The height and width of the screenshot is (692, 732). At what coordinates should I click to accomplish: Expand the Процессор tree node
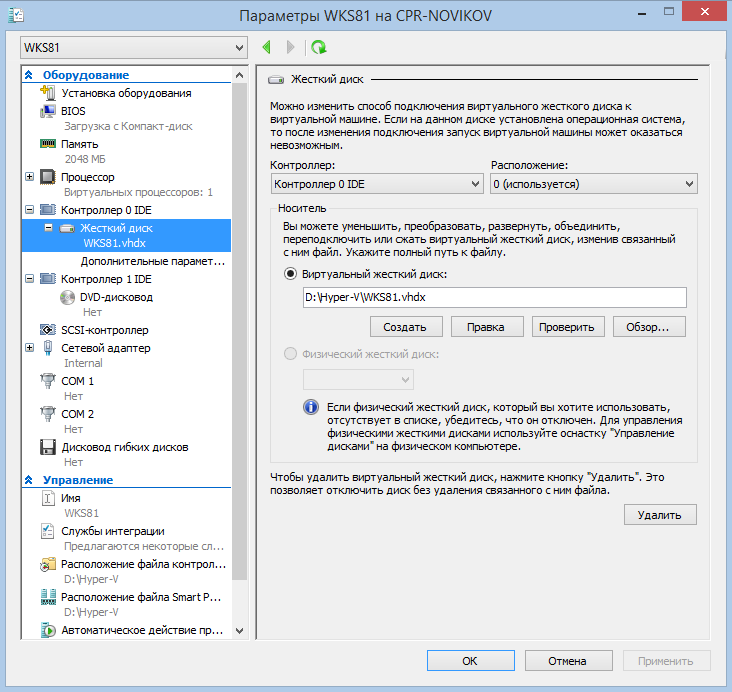pos(29,177)
